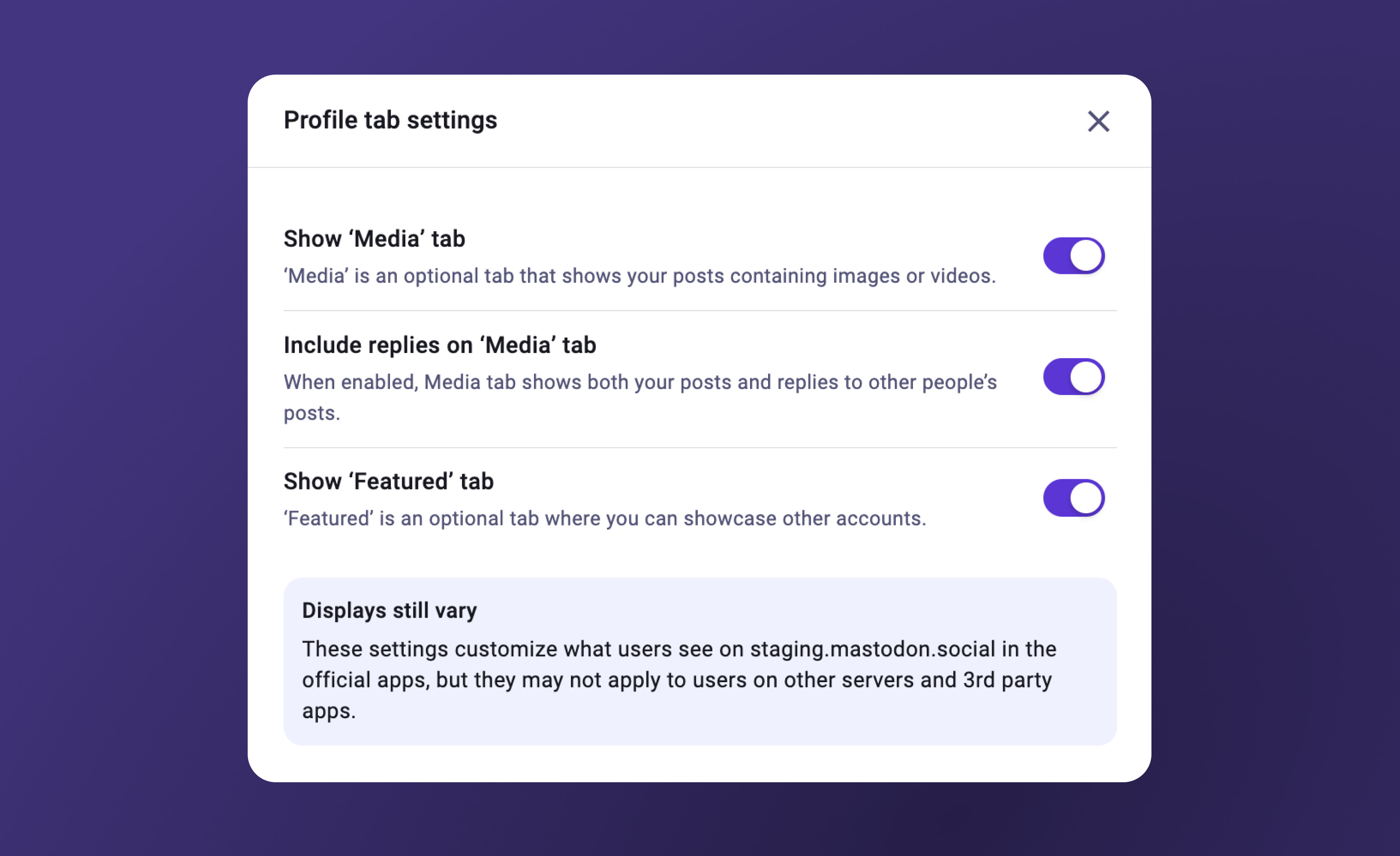
Task: Click the toggle knob beside Show 'Media' tab
Action: pos(1087,255)
